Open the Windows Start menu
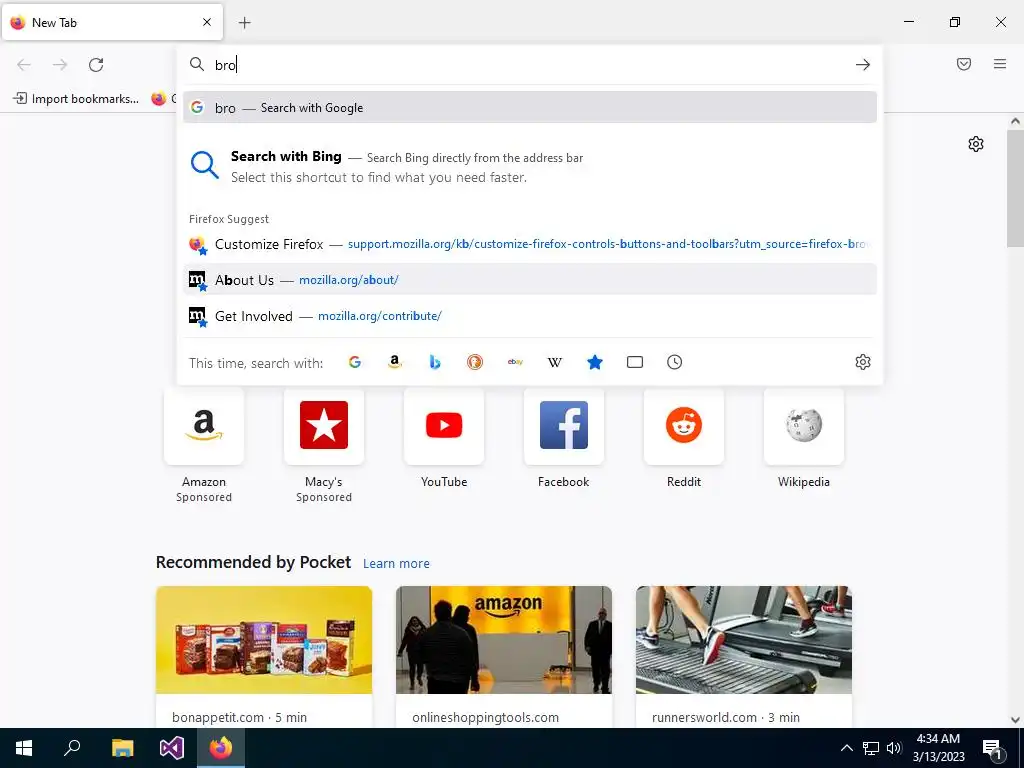This screenshot has width=1024, height=768. pyautogui.click(x=24, y=748)
